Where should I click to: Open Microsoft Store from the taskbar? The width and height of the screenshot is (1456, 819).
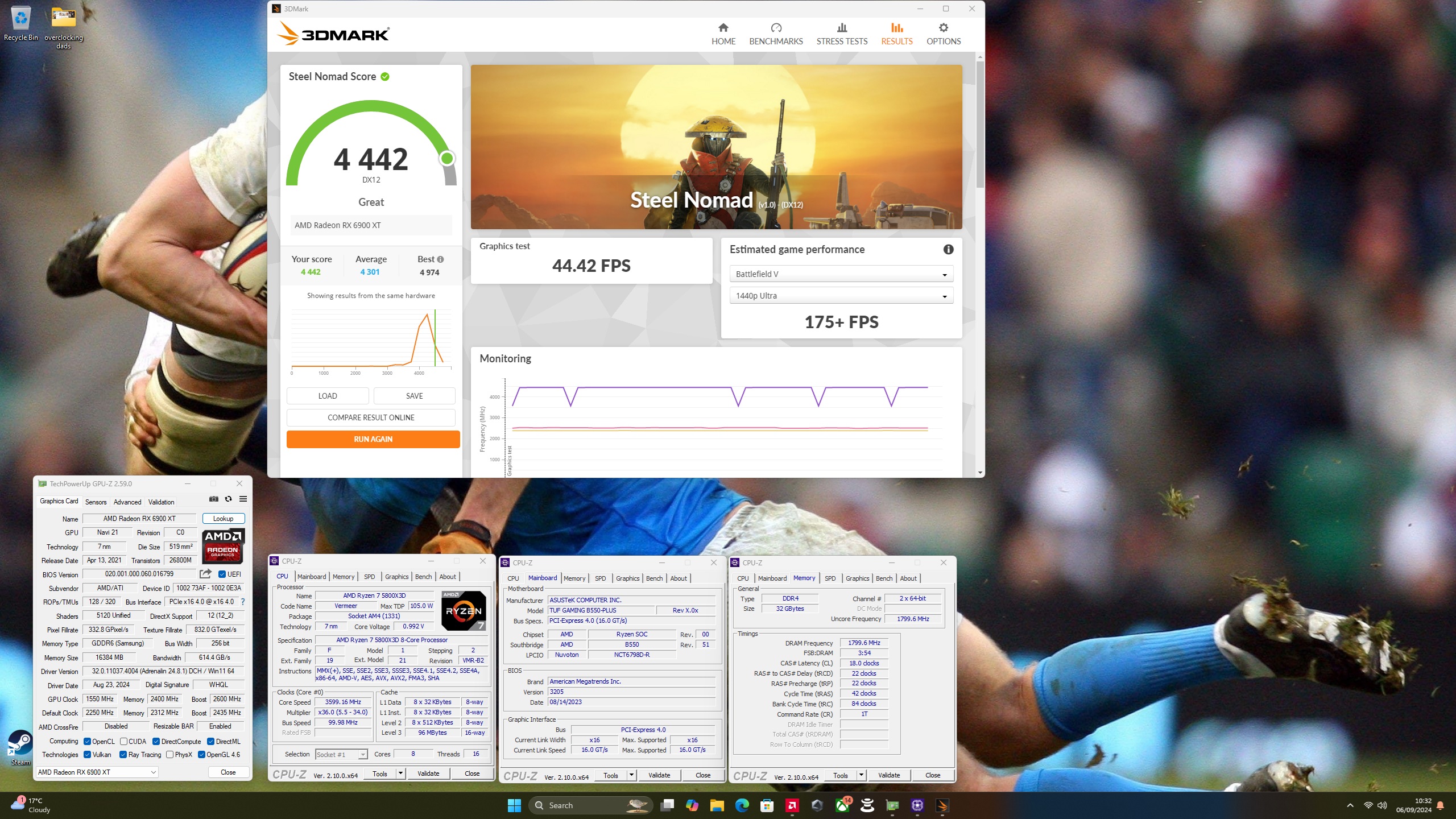point(767,805)
